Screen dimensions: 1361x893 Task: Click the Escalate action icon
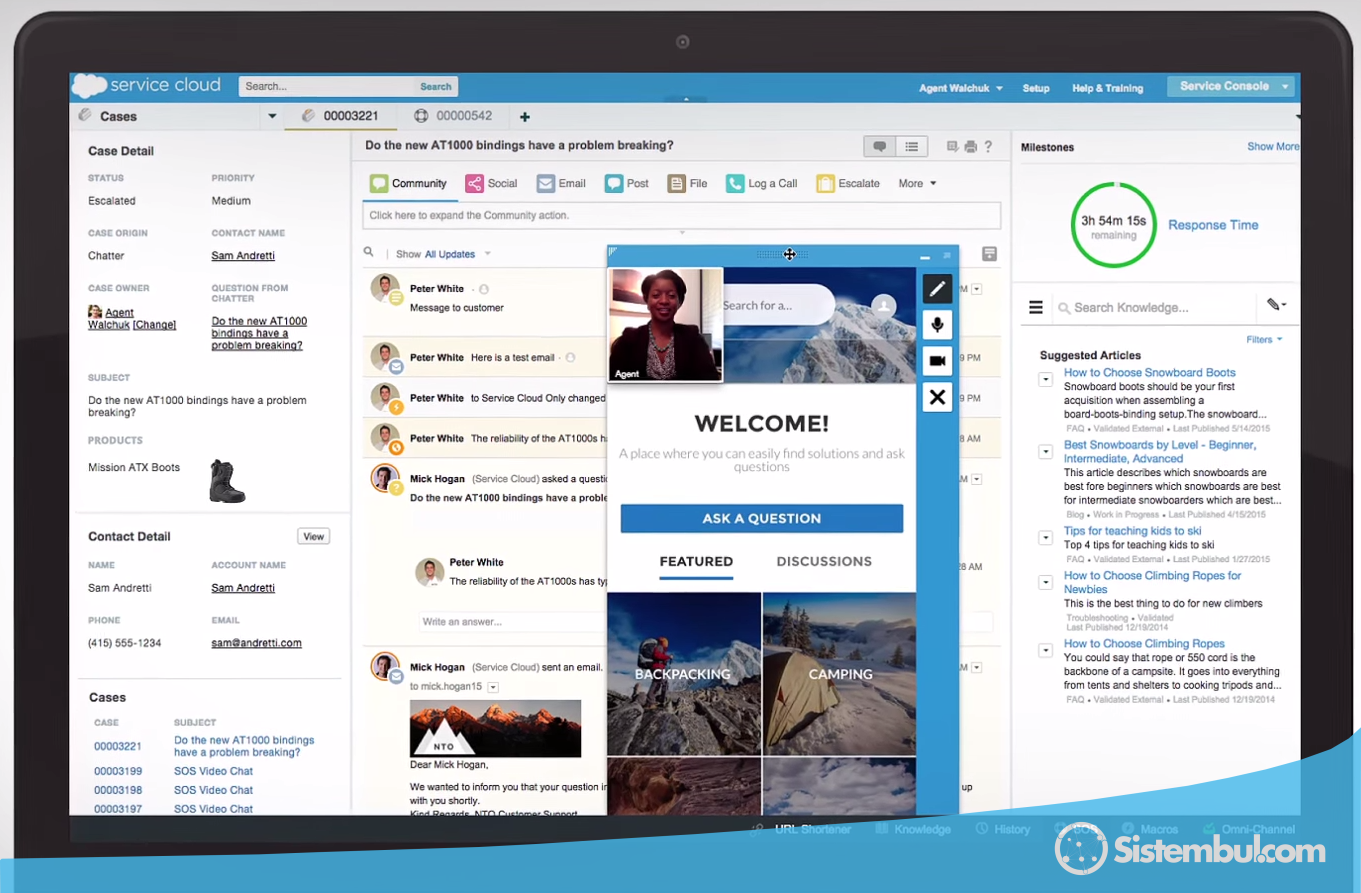click(825, 184)
